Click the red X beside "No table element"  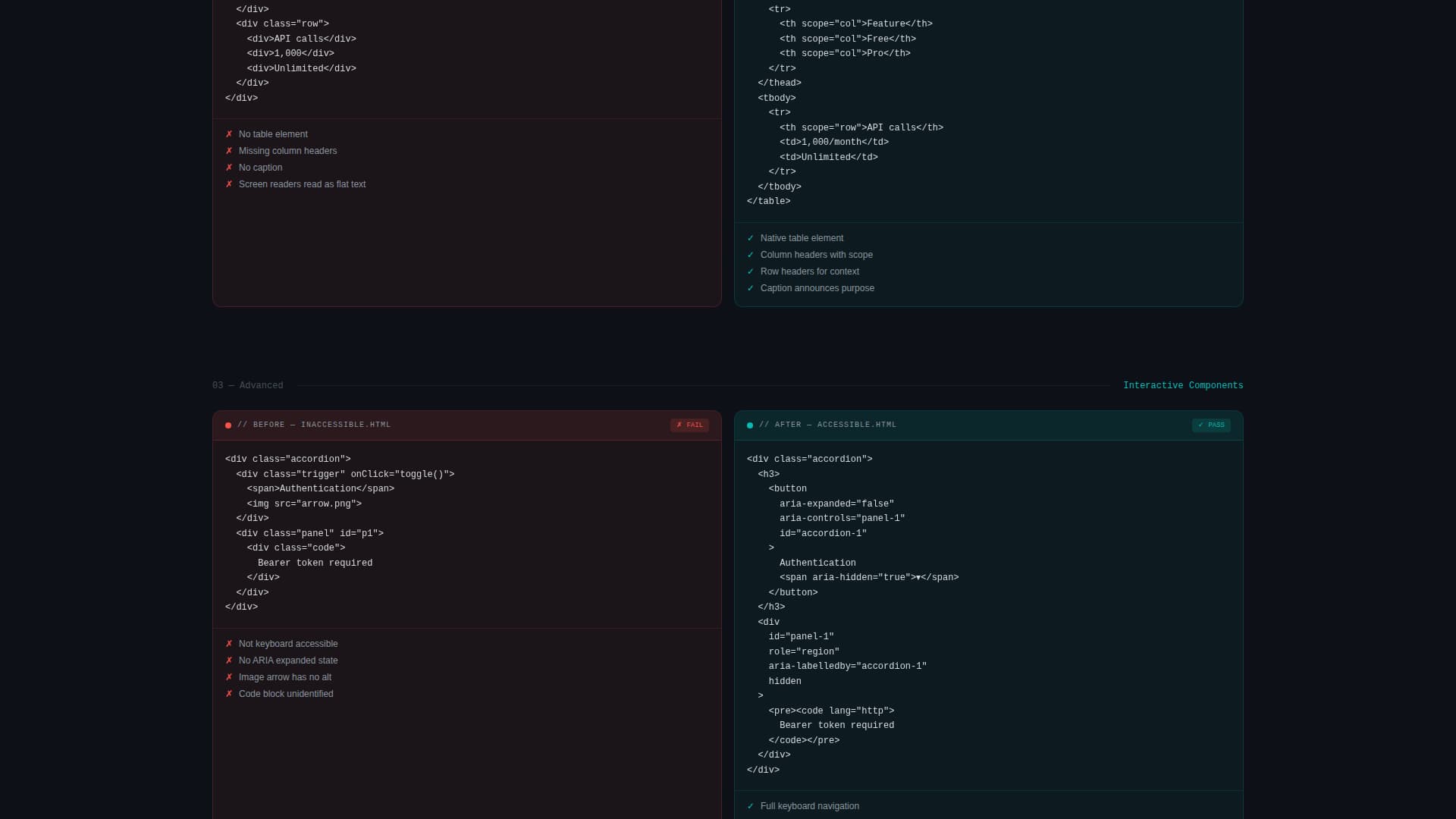pyautogui.click(x=229, y=134)
